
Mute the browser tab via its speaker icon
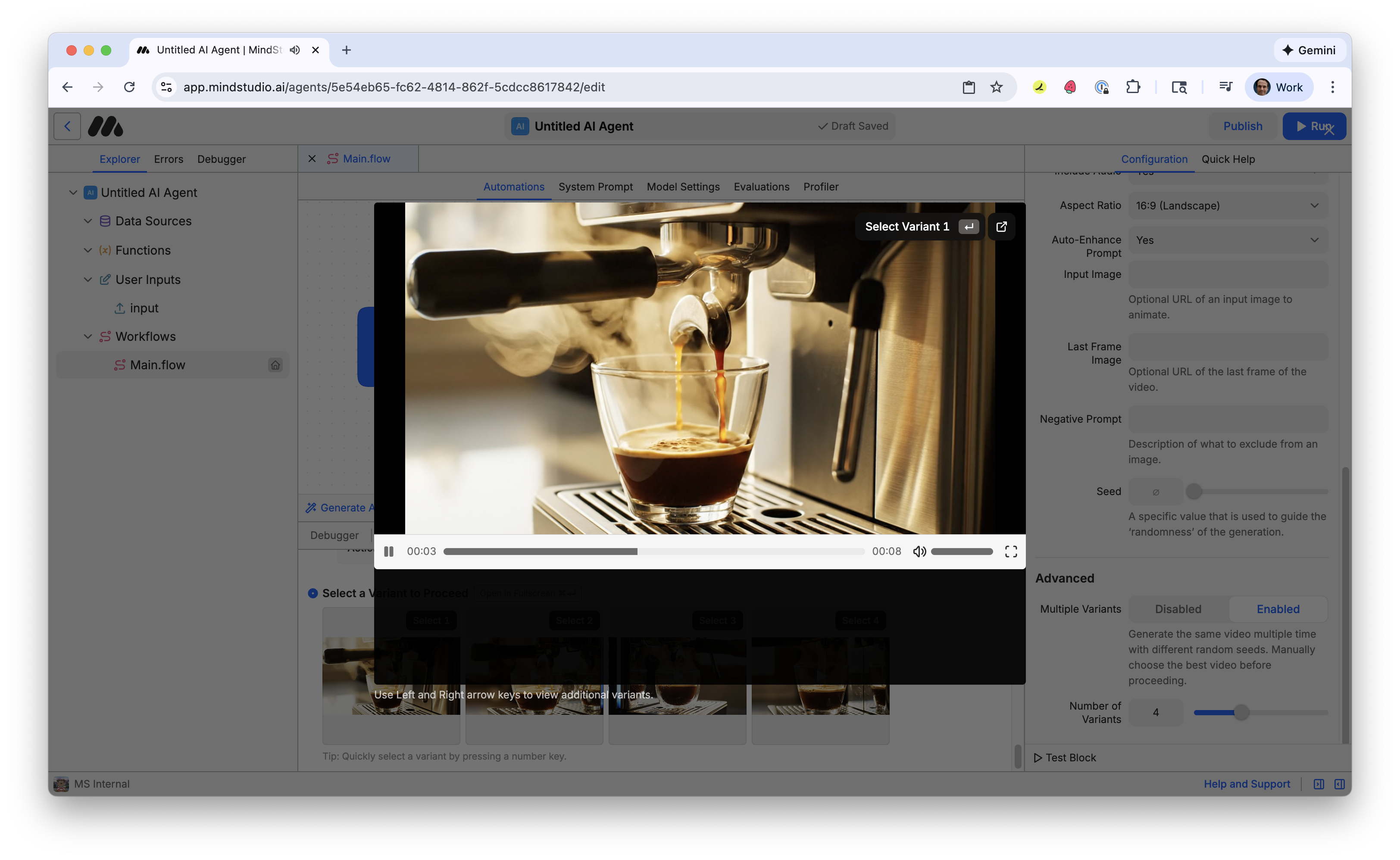pos(294,50)
